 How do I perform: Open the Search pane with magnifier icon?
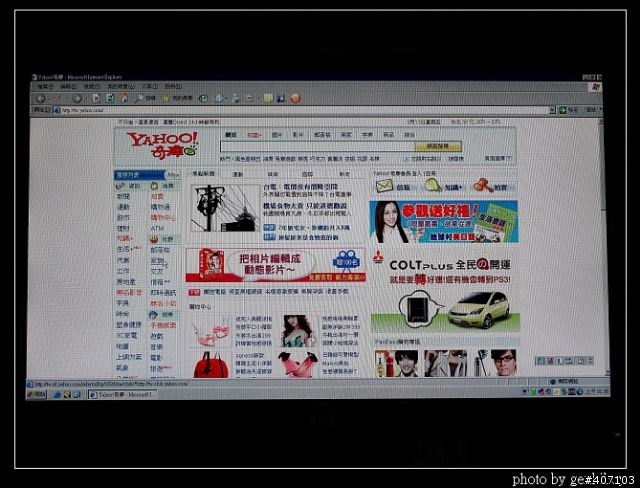[139, 98]
